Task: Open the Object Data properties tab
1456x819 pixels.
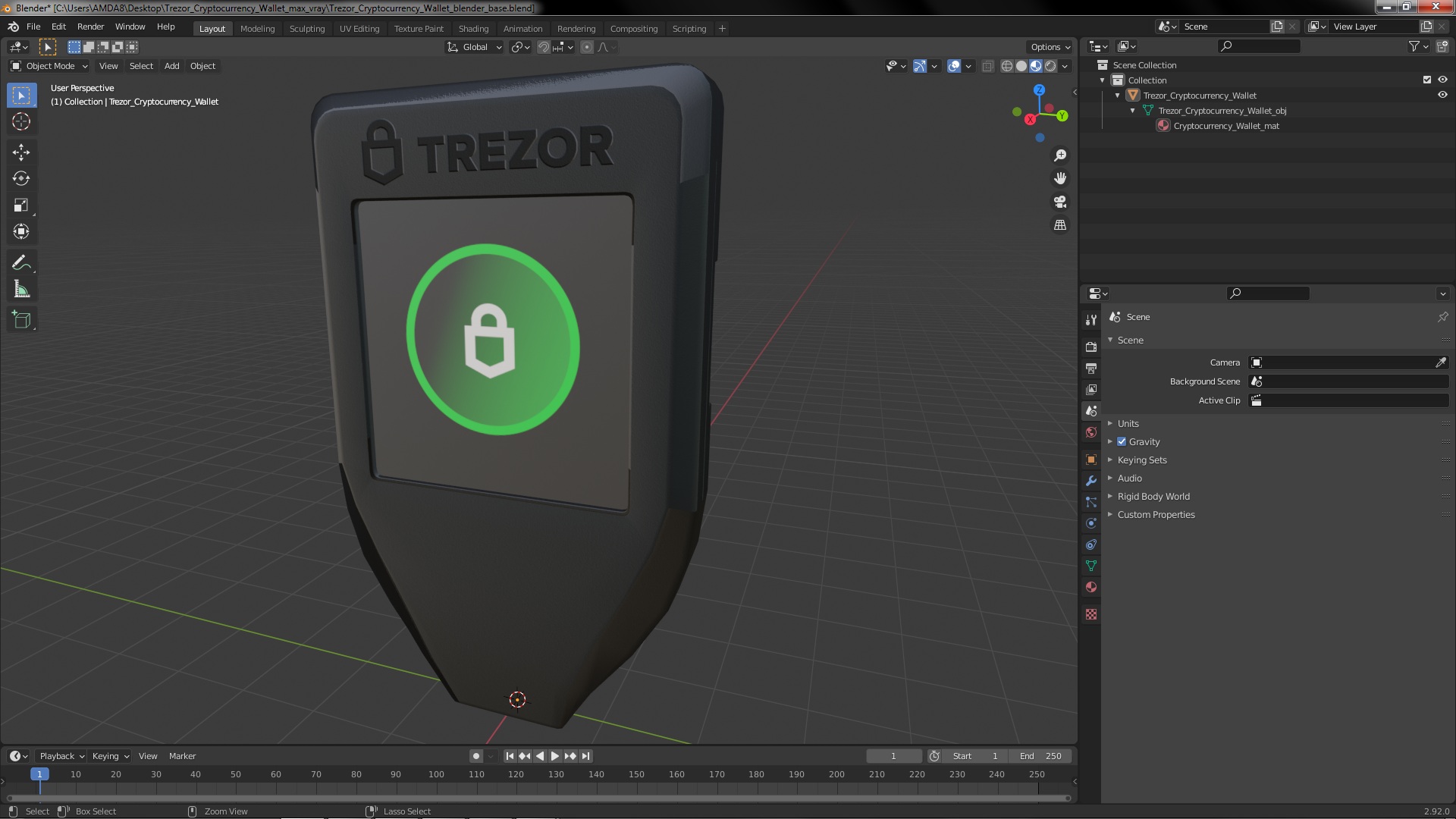Action: coord(1091,566)
